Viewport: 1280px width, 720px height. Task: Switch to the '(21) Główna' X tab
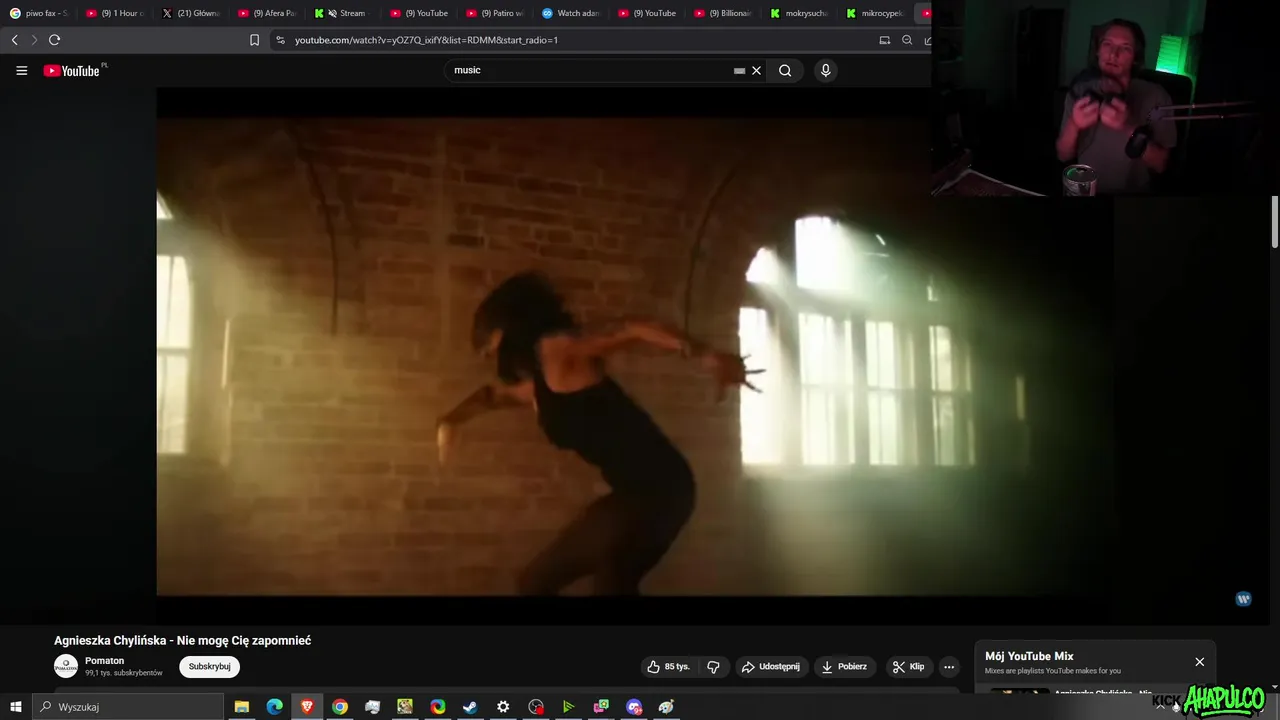pyautogui.click(x=190, y=13)
